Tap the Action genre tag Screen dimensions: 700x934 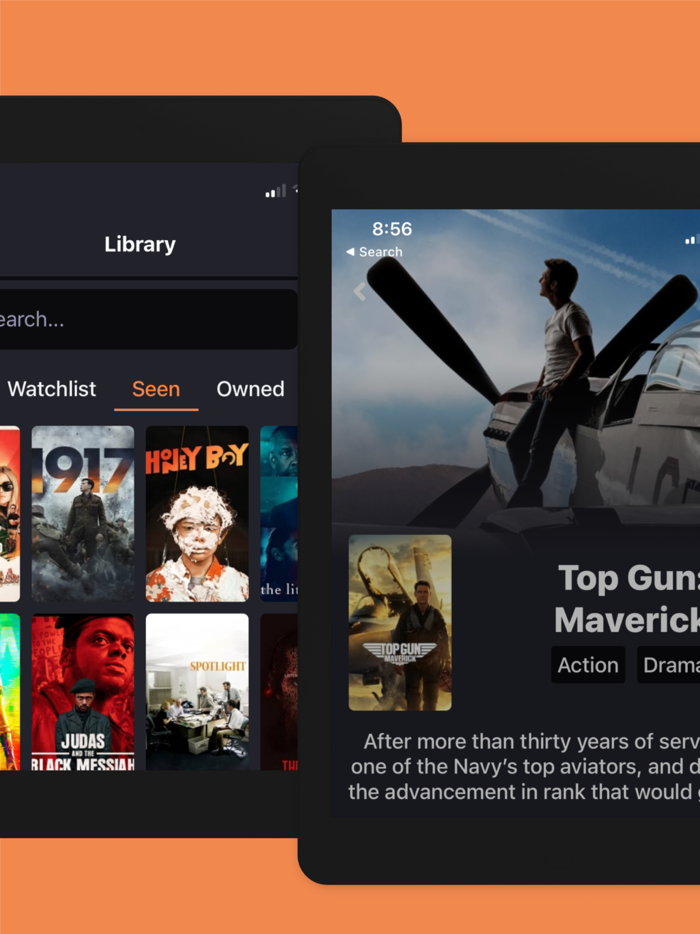coord(588,665)
